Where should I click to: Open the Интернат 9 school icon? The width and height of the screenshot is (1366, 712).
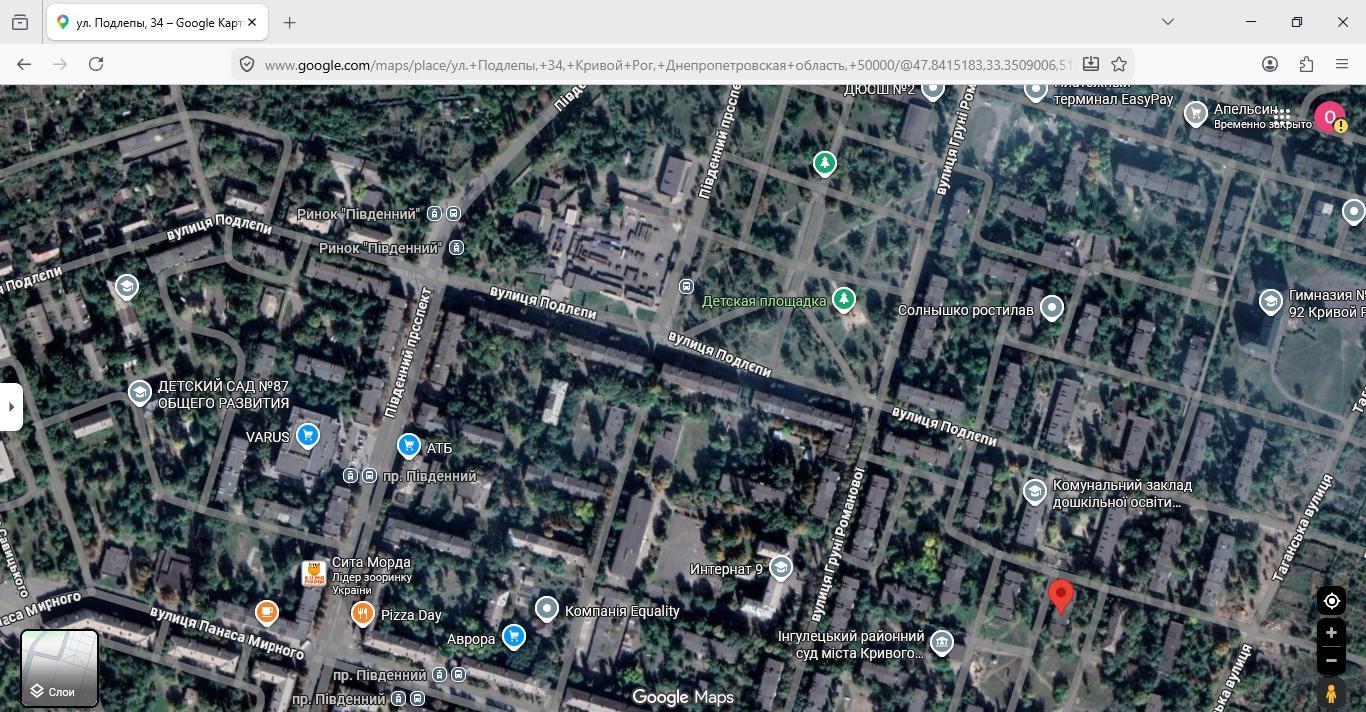pos(780,568)
